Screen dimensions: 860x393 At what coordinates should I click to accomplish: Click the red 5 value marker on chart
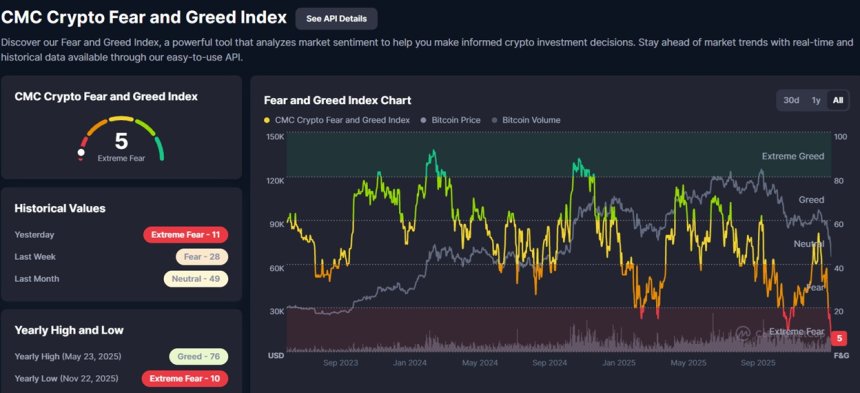839,339
